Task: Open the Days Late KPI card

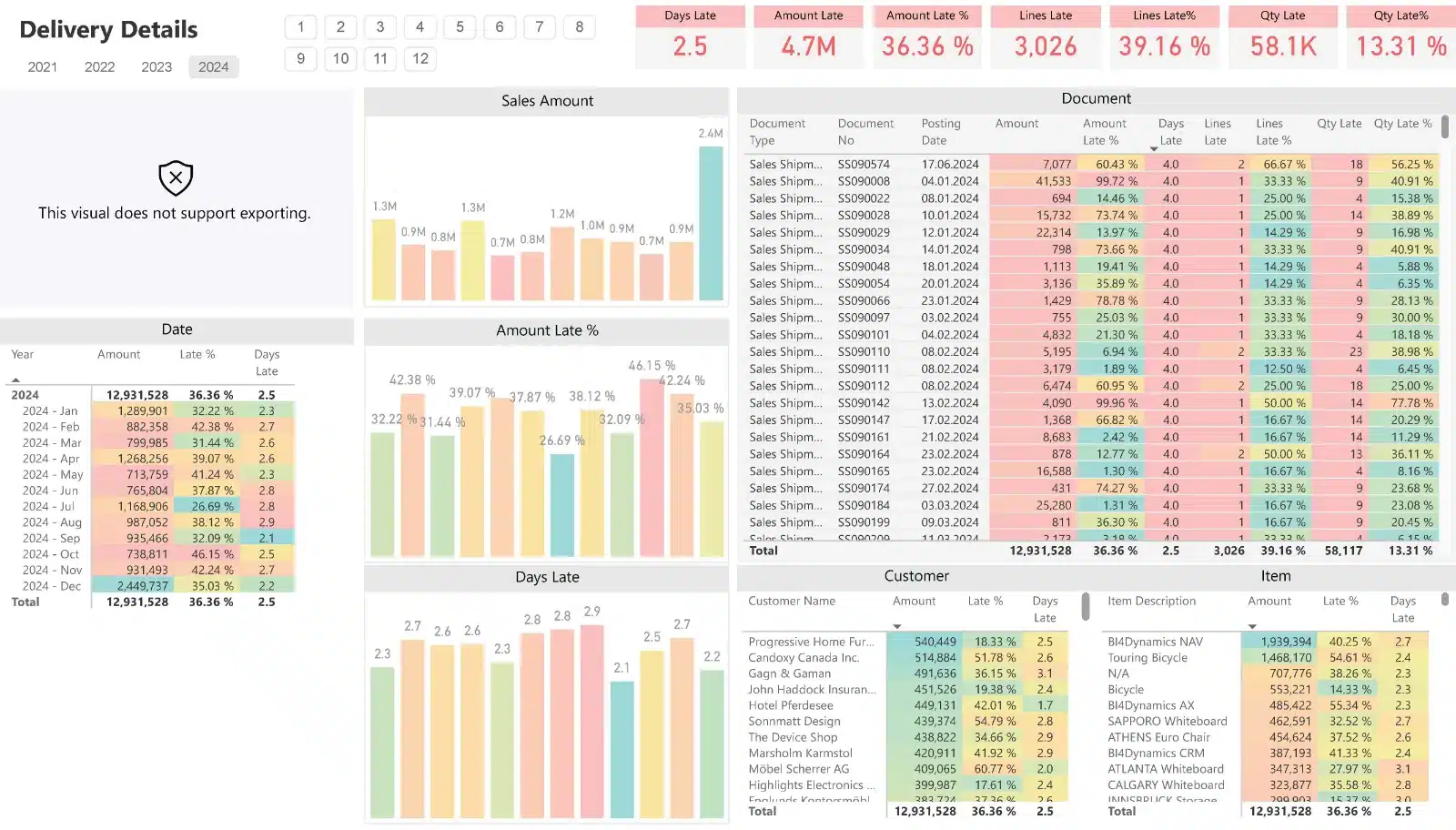Action: (x=690, y=37)
